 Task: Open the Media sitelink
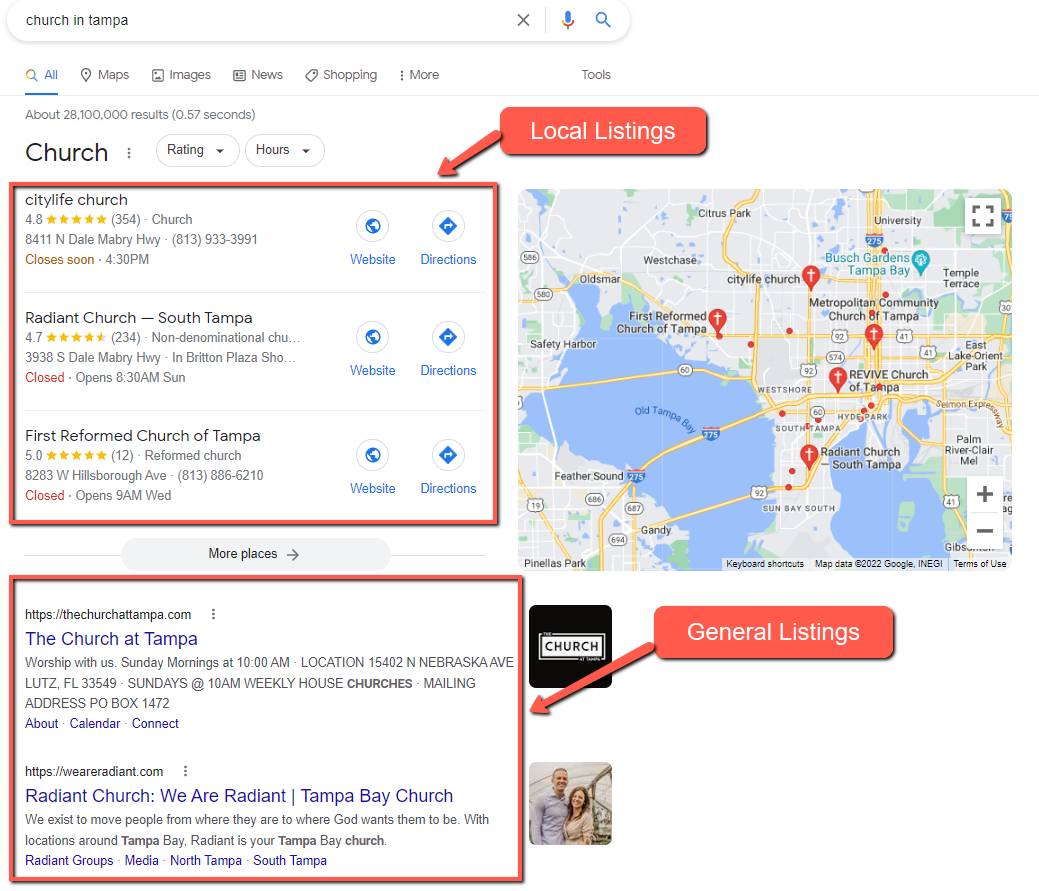(142, 861)
